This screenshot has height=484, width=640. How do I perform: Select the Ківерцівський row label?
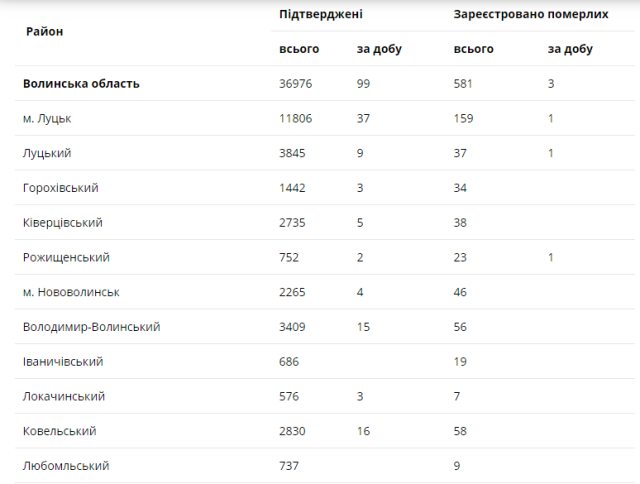63,223
